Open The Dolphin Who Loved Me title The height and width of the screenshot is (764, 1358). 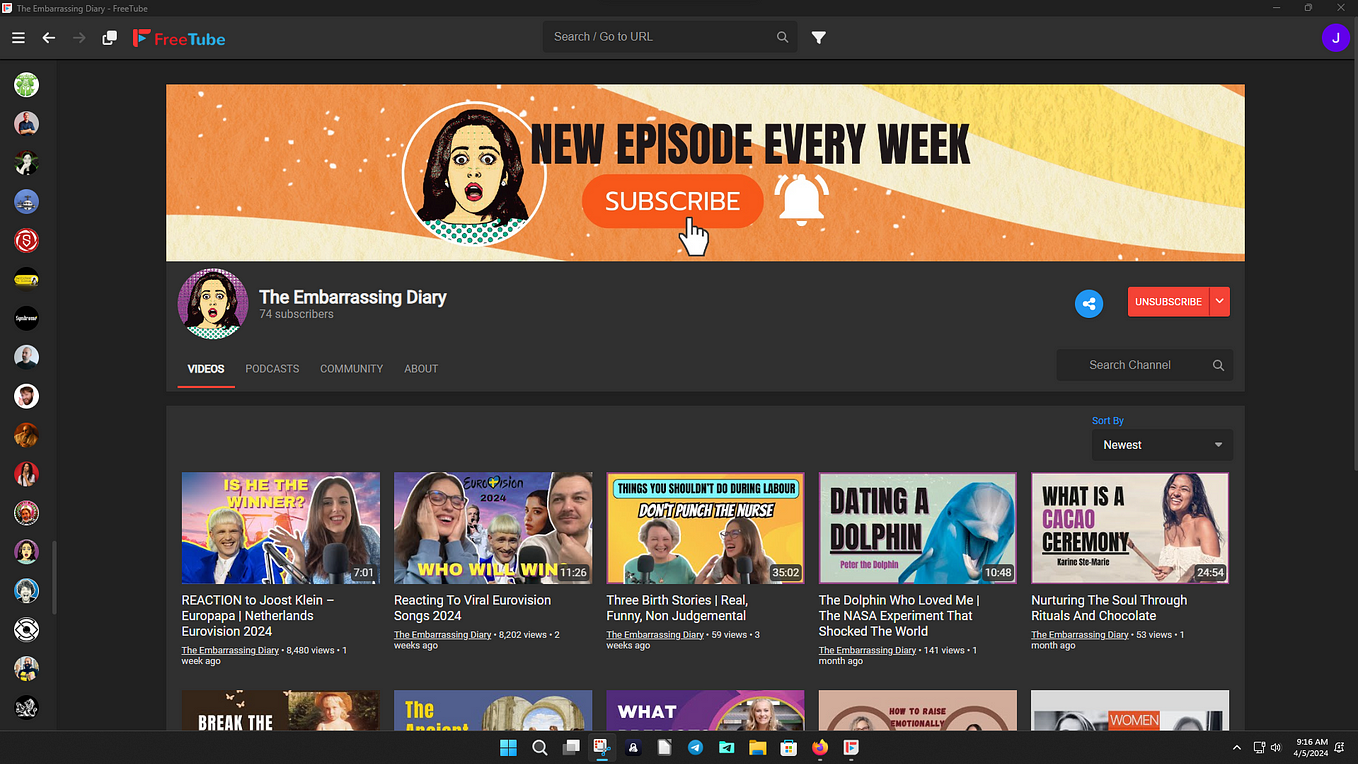(898, 616)
